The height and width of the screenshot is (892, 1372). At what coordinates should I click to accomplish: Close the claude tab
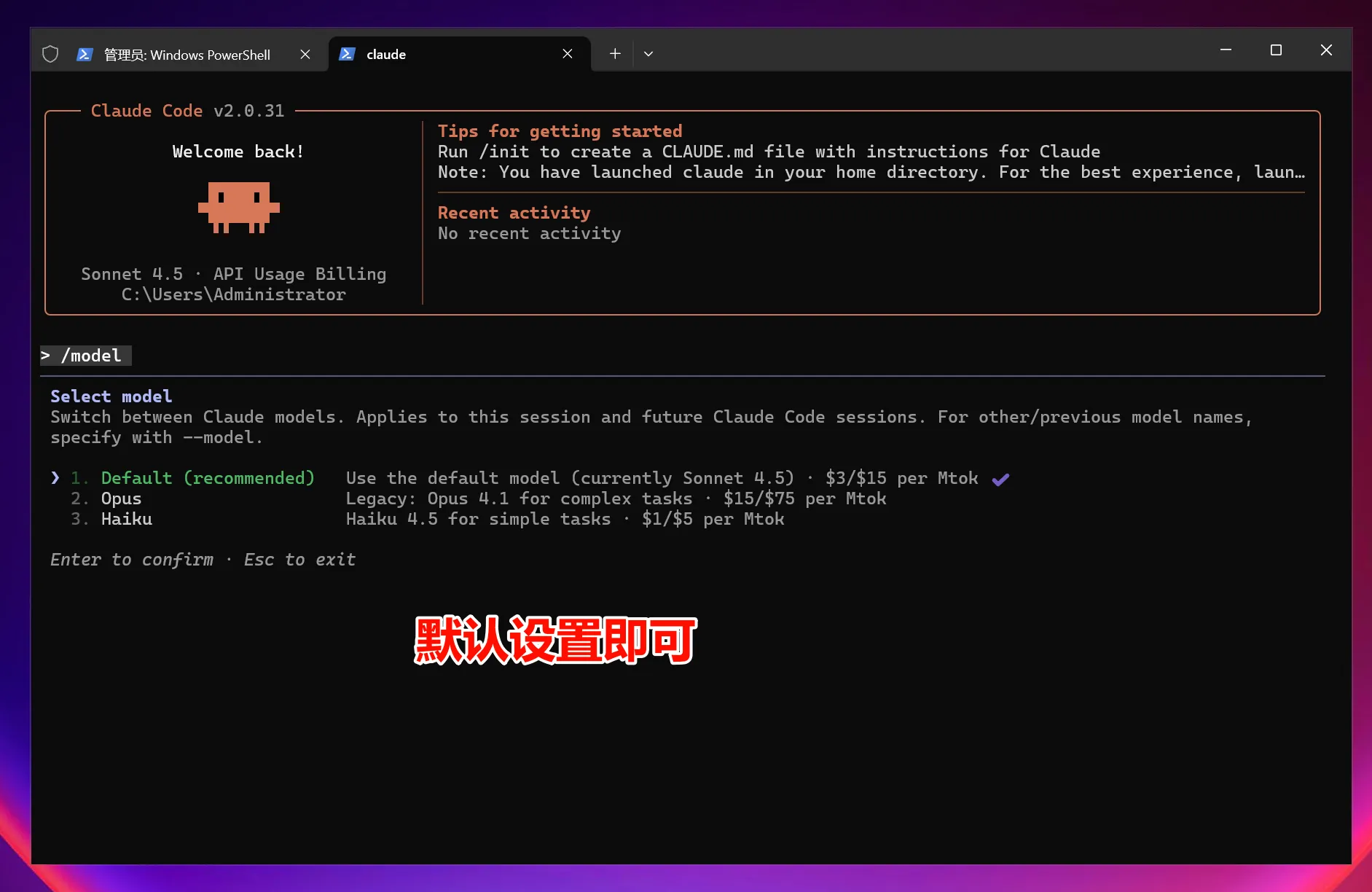(x=568, y=54)
